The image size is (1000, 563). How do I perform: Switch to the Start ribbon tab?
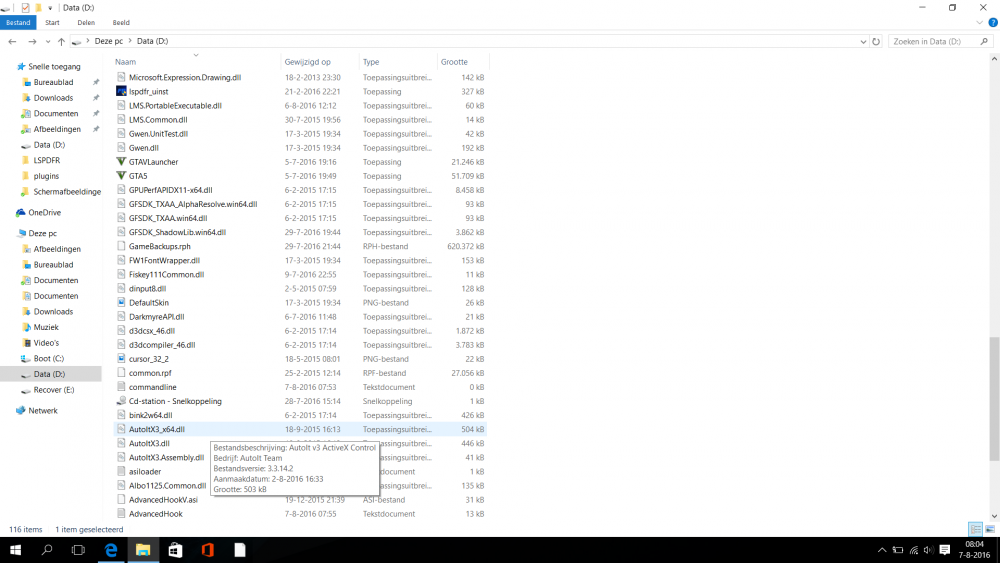click(x=52, y=22)
